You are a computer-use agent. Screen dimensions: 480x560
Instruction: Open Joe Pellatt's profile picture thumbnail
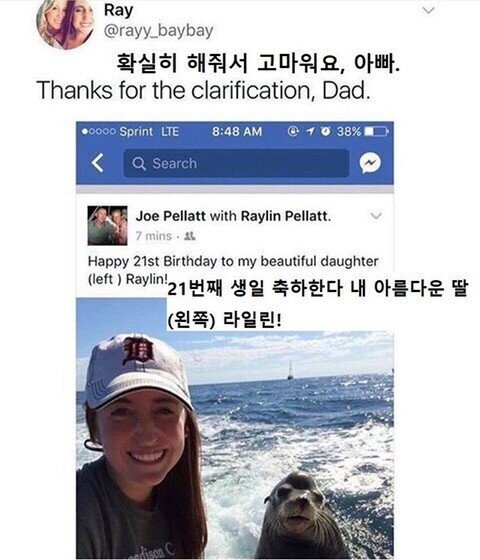tap(108, 225)
